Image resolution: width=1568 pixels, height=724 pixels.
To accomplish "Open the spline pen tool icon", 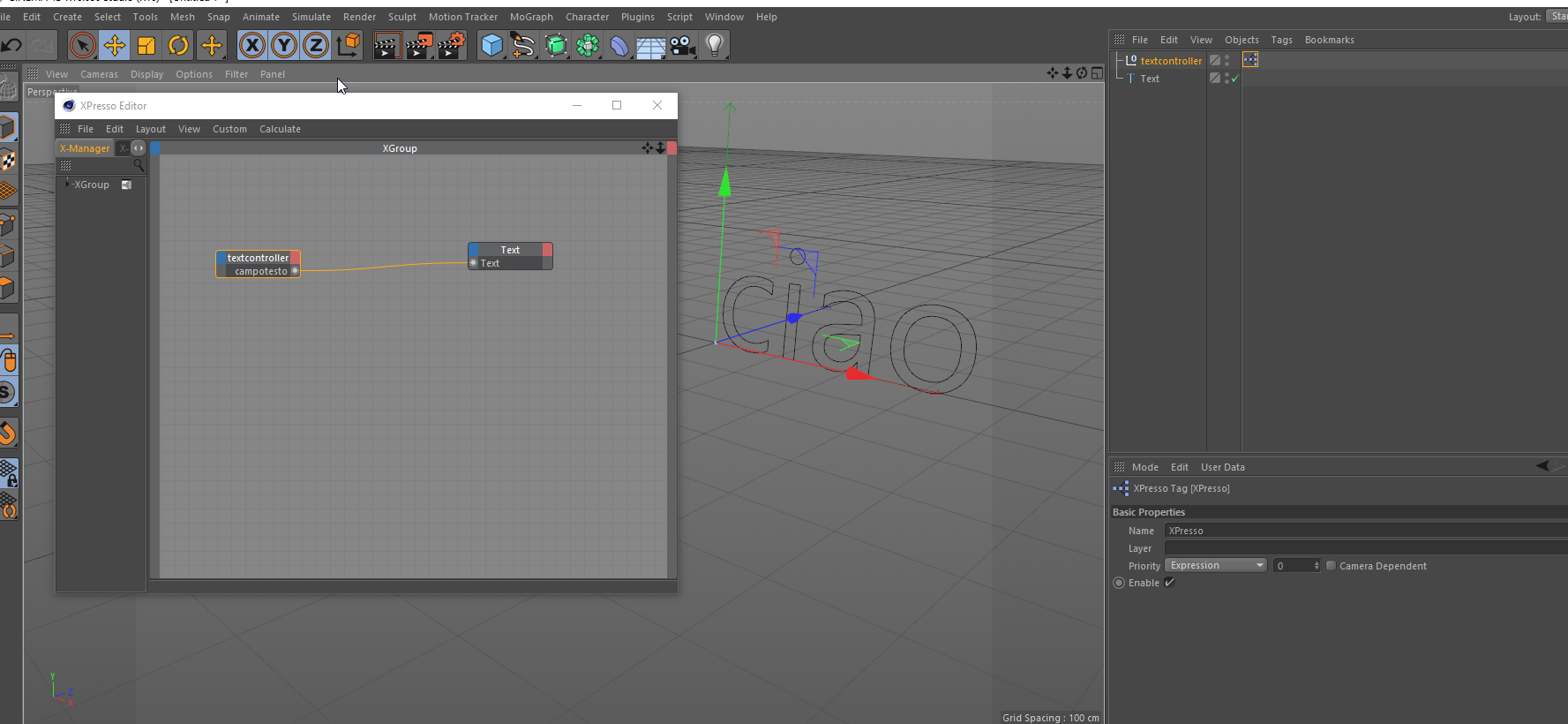I will click(523, 45).
